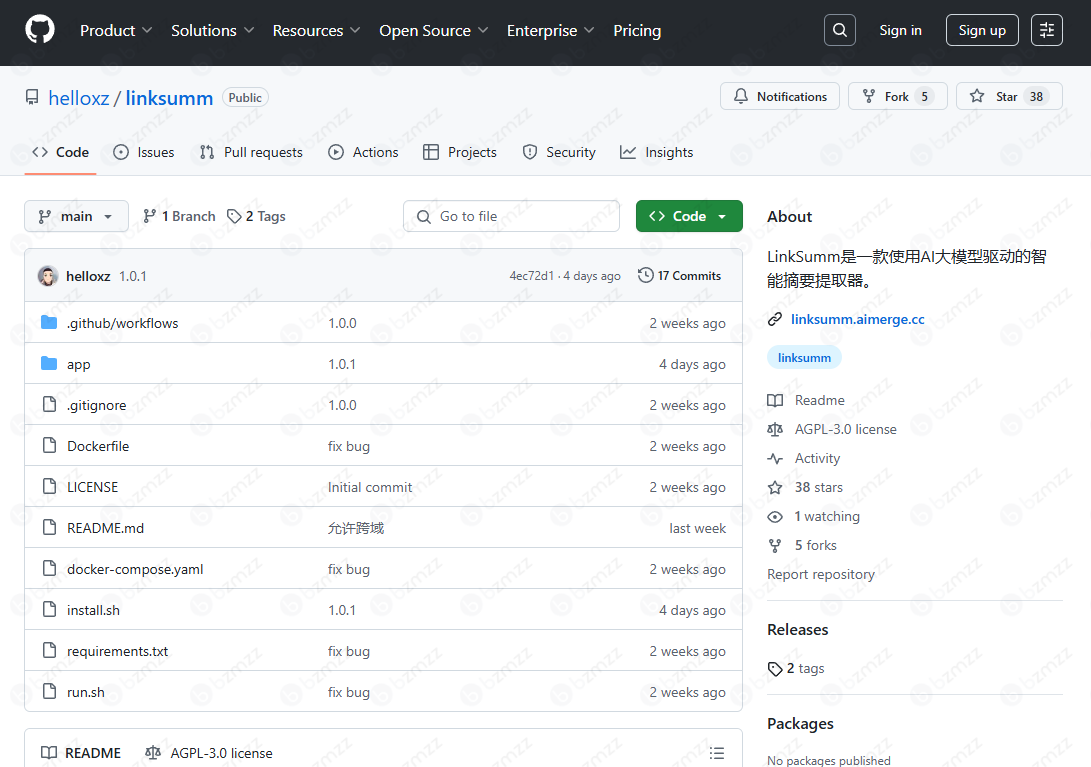Switch to the Actions tab
The image size is (1091, 767).
pos(363,152)
